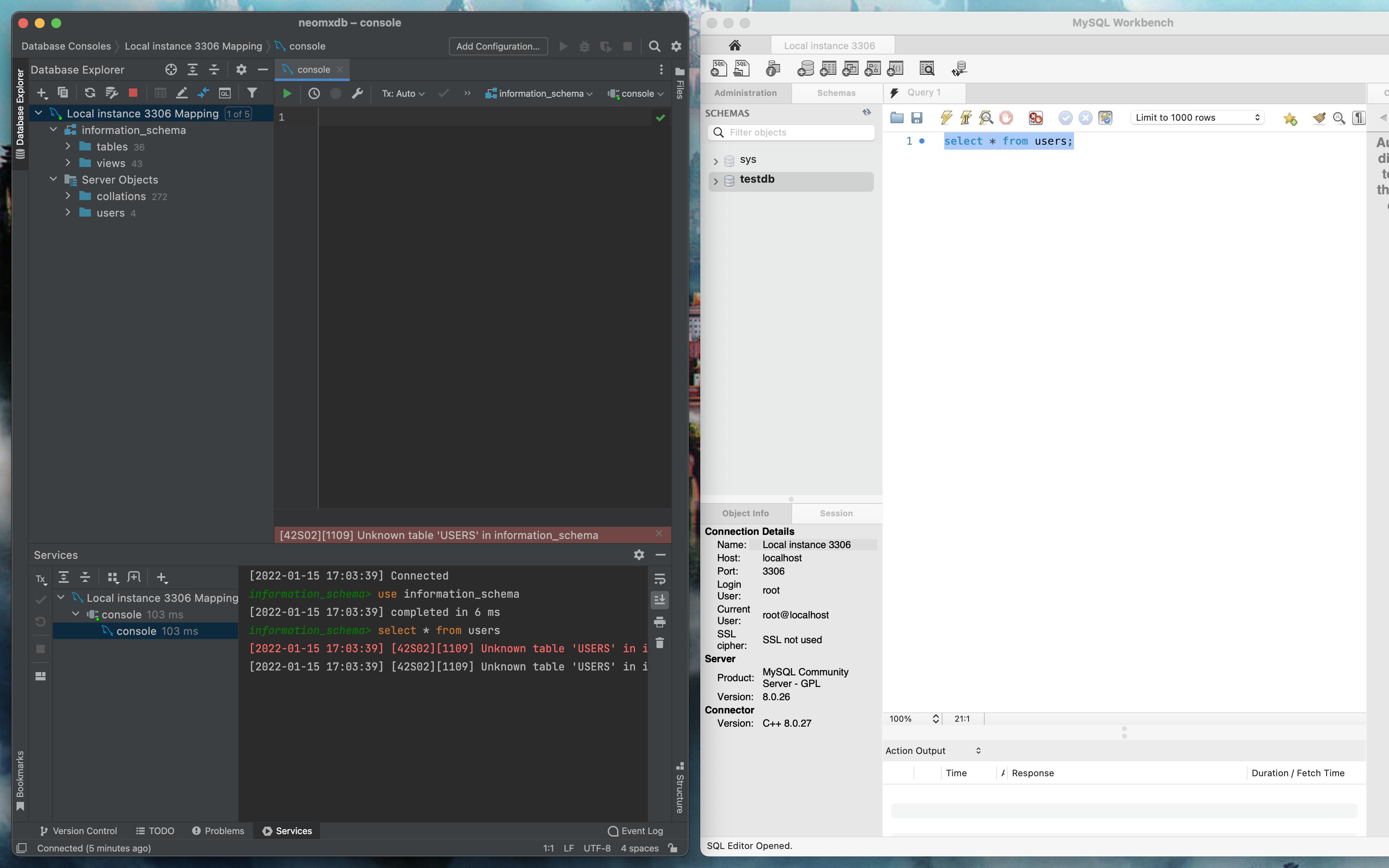Open the console settings wrench icon
This screenshot has width=1389, height=868.
(357, 93)
